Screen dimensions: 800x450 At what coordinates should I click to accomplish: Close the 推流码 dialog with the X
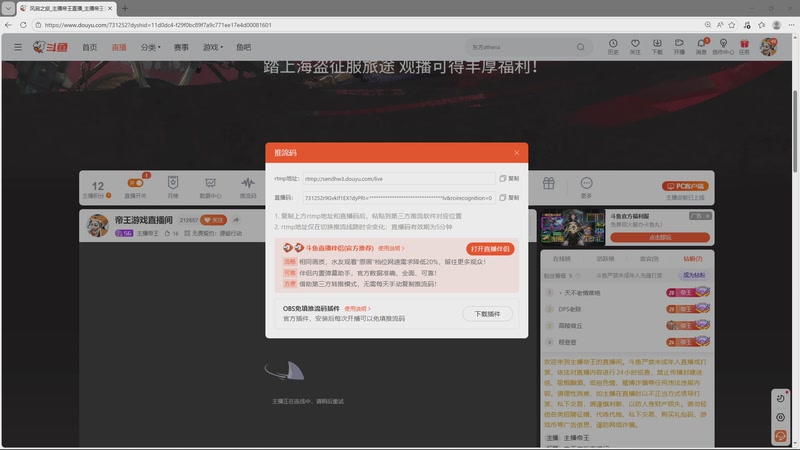point(516,153)
